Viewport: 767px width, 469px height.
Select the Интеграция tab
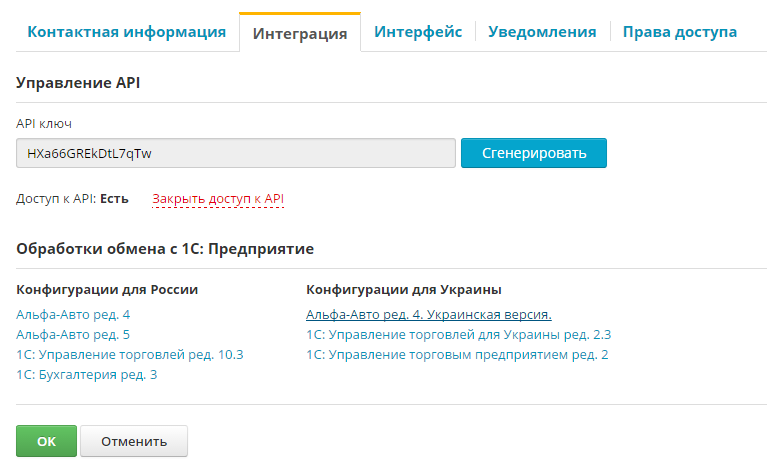tap(299, 34)
